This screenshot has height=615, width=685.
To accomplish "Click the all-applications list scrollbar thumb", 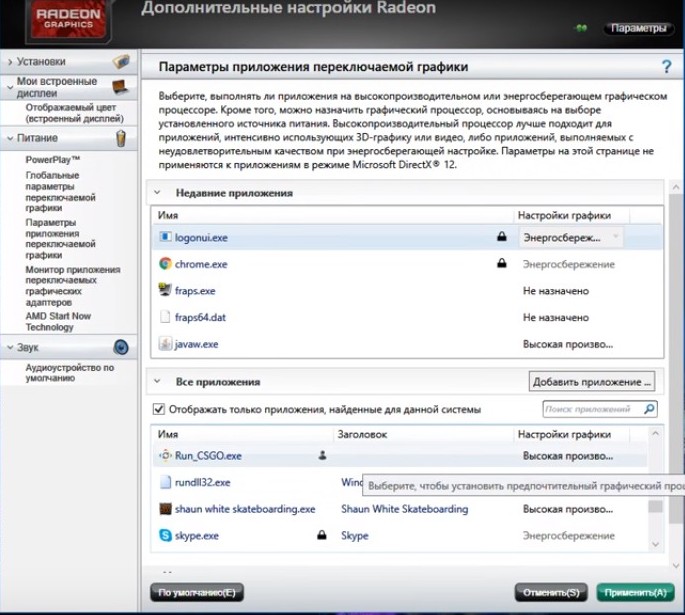I will [x=655, y=507].
